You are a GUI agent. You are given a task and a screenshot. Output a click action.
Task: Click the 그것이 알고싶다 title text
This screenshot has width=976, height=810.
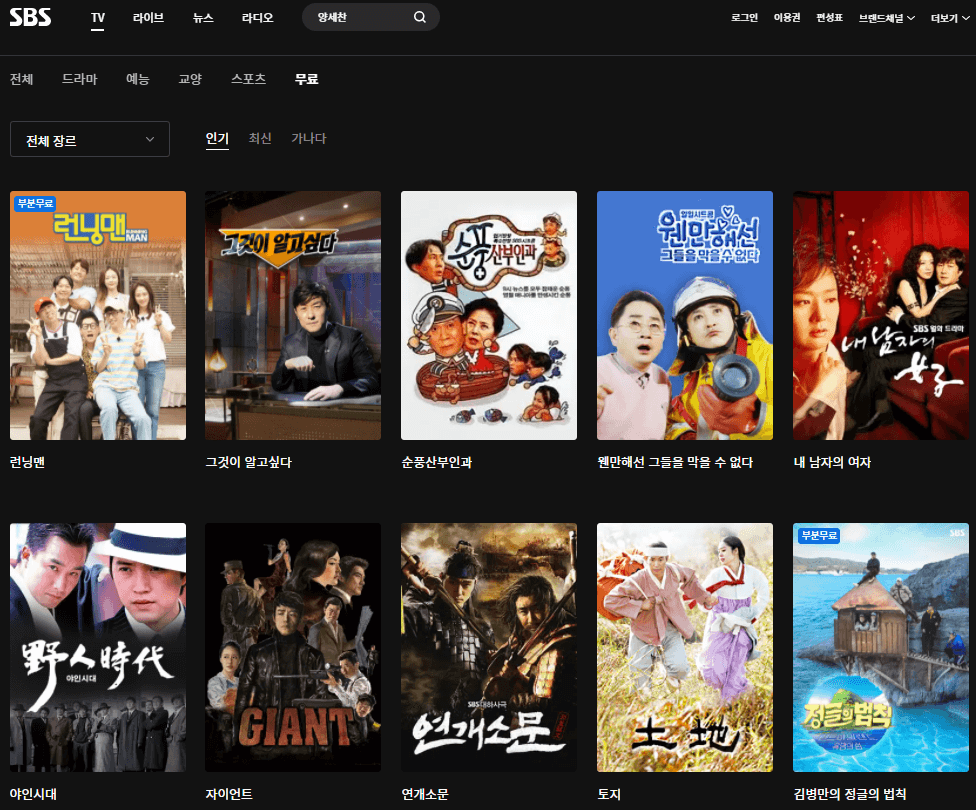click(x=248, y=462)
